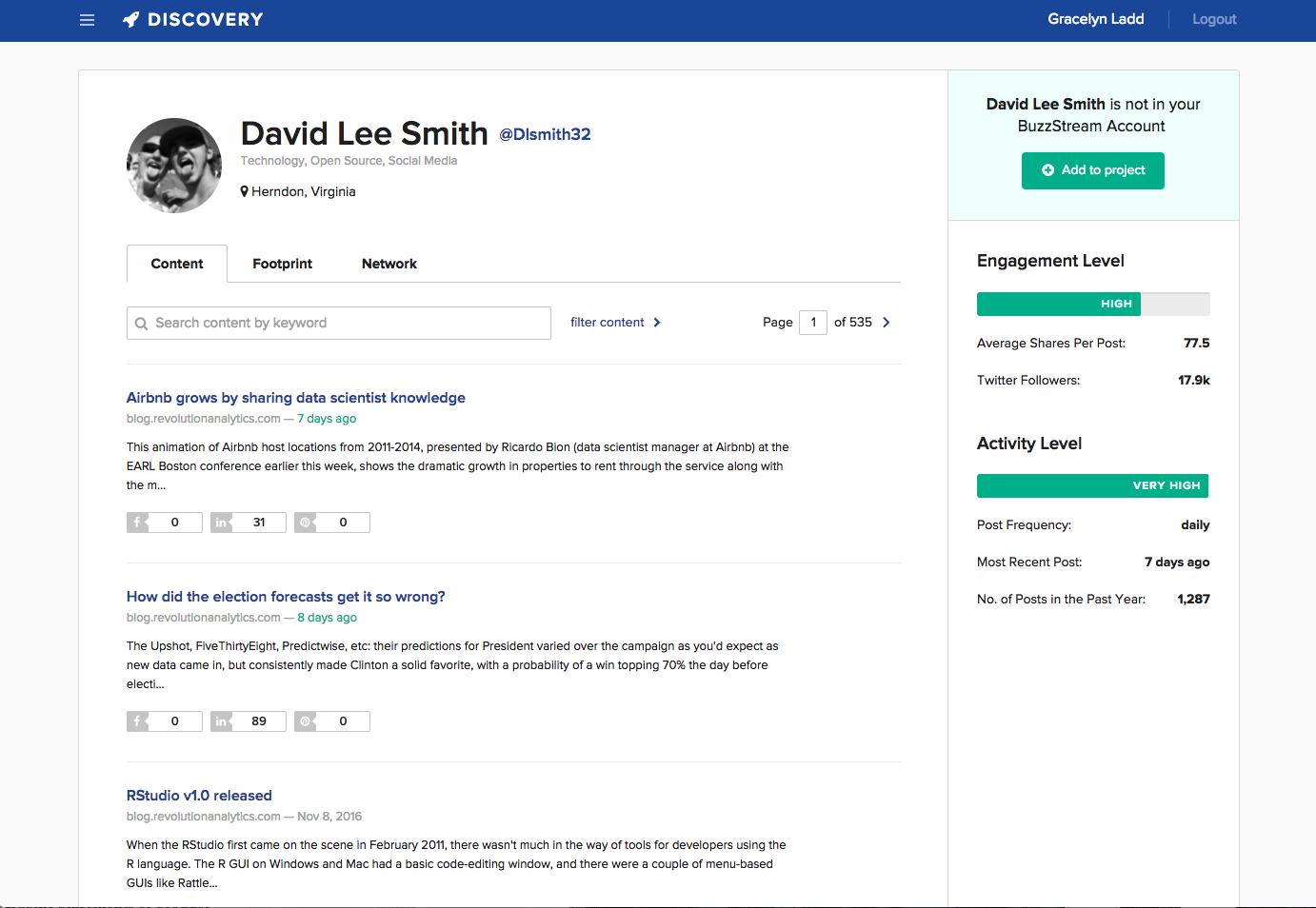Click the 1,287 posts value
This screenshot has width=1316, height=908.
1193,600
